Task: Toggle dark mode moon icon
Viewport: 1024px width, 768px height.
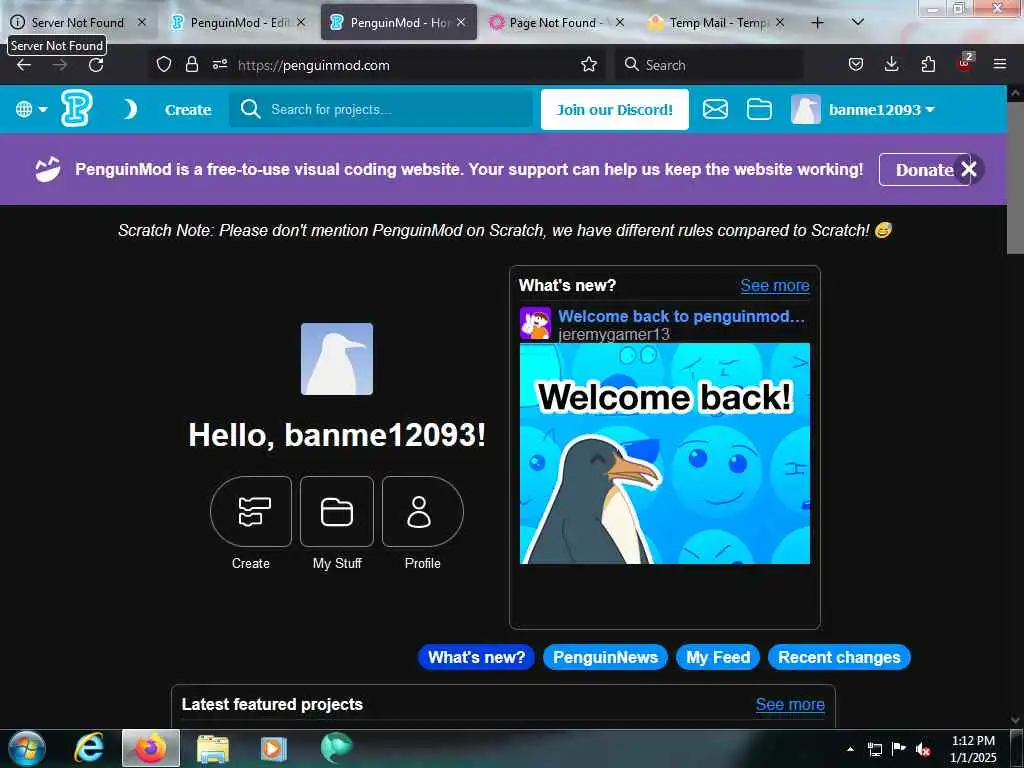Action: pos(130,109)
